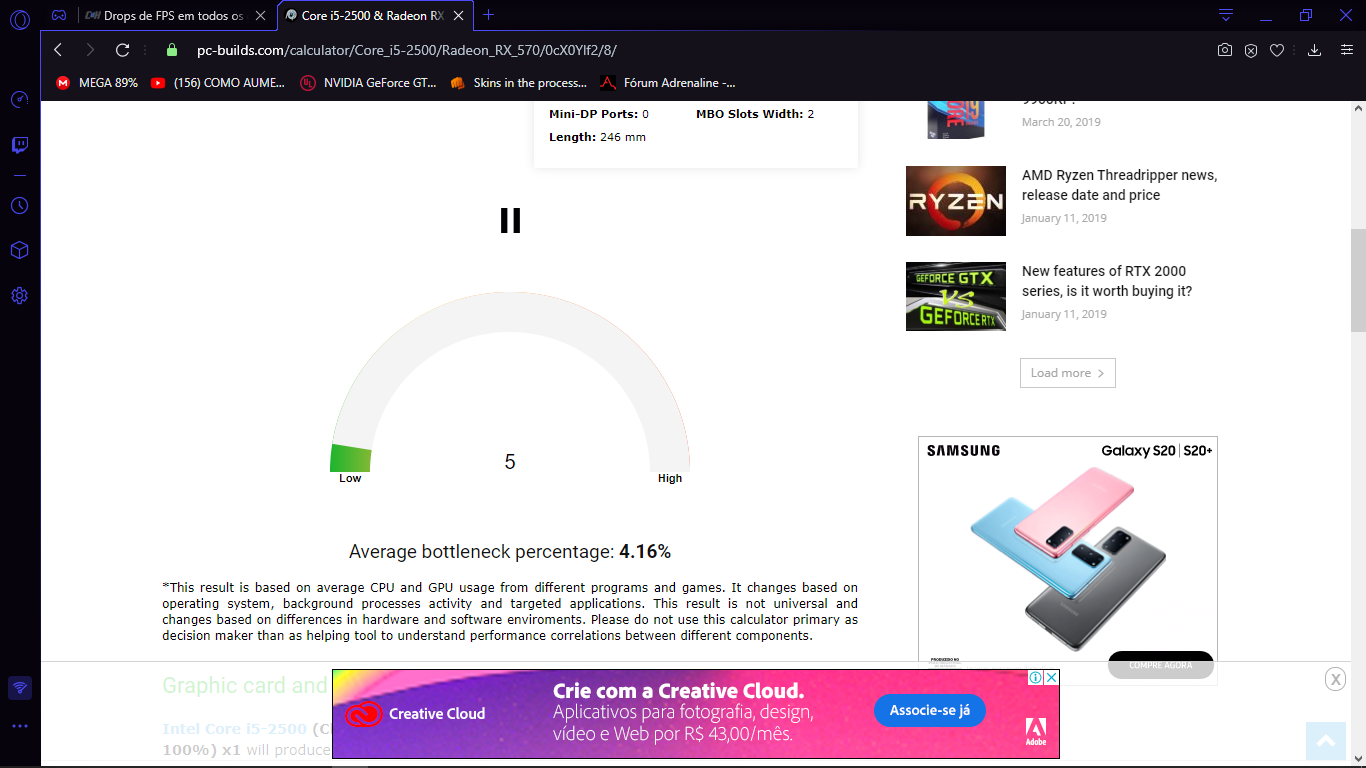Open the GX Corner gamepad icon

(59, 15)
